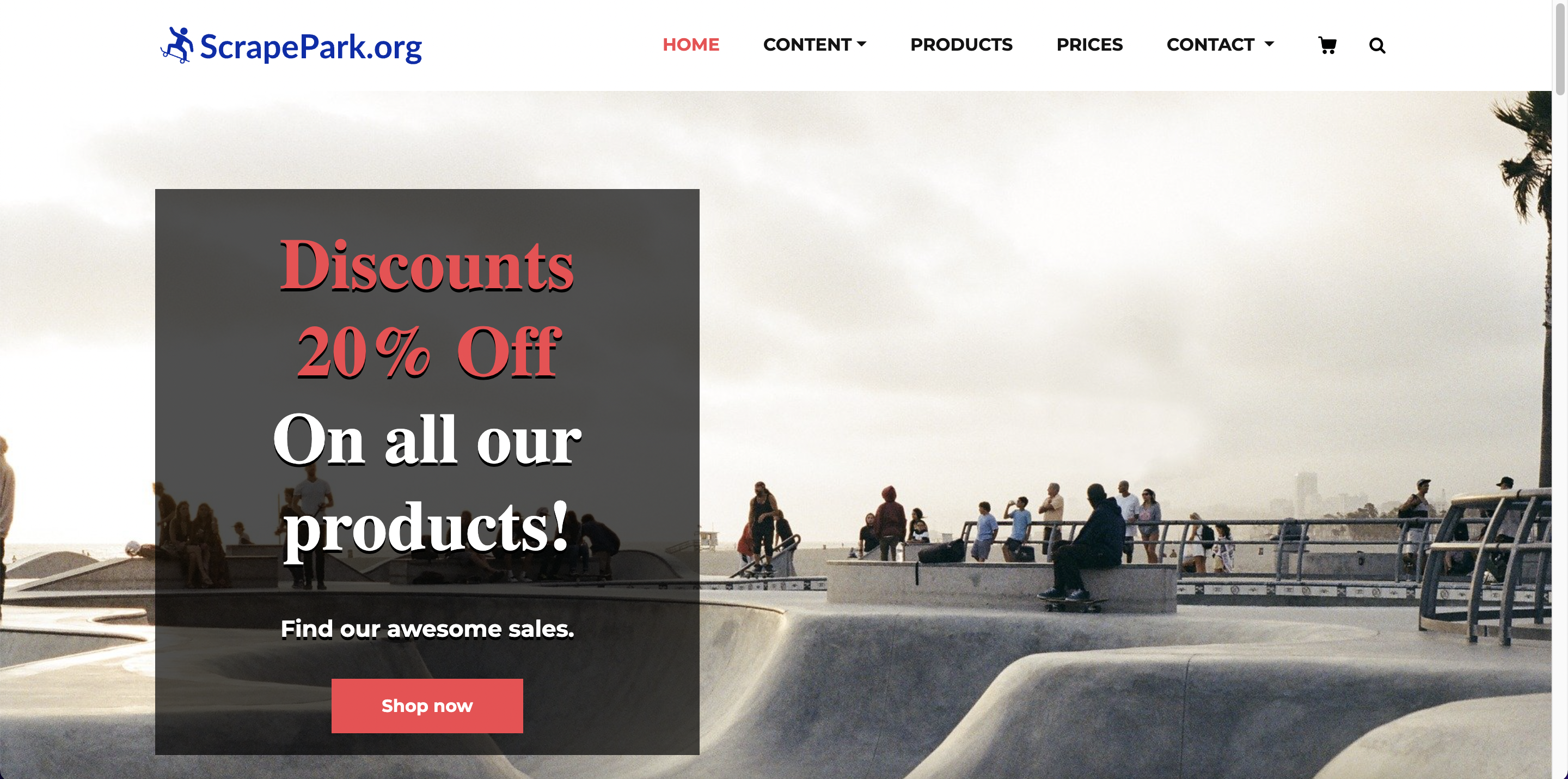The width and height of the screenshot is (1568, 779).
Task: Open the shopping cart icon
Action: [x=1327, y=45]
